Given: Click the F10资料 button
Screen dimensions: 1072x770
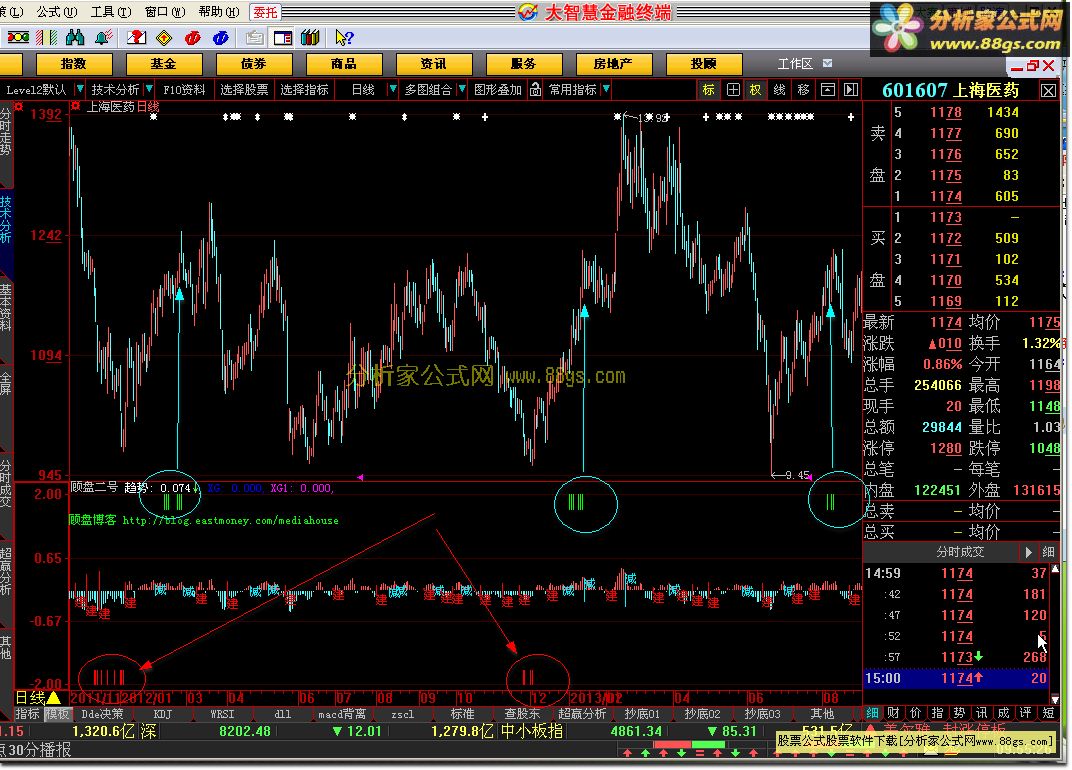Looking at the screenshot, I should pyautogui.click(x=185, y=90).
